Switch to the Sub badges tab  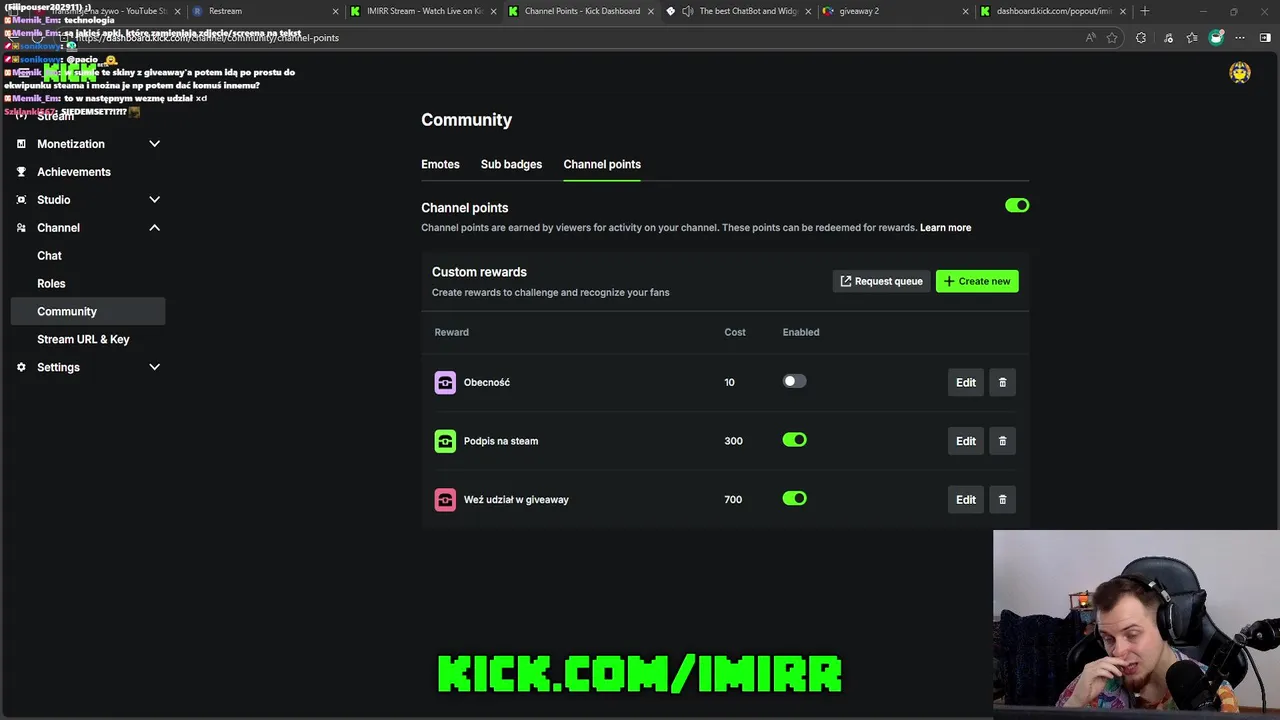(x=511, y=164)
